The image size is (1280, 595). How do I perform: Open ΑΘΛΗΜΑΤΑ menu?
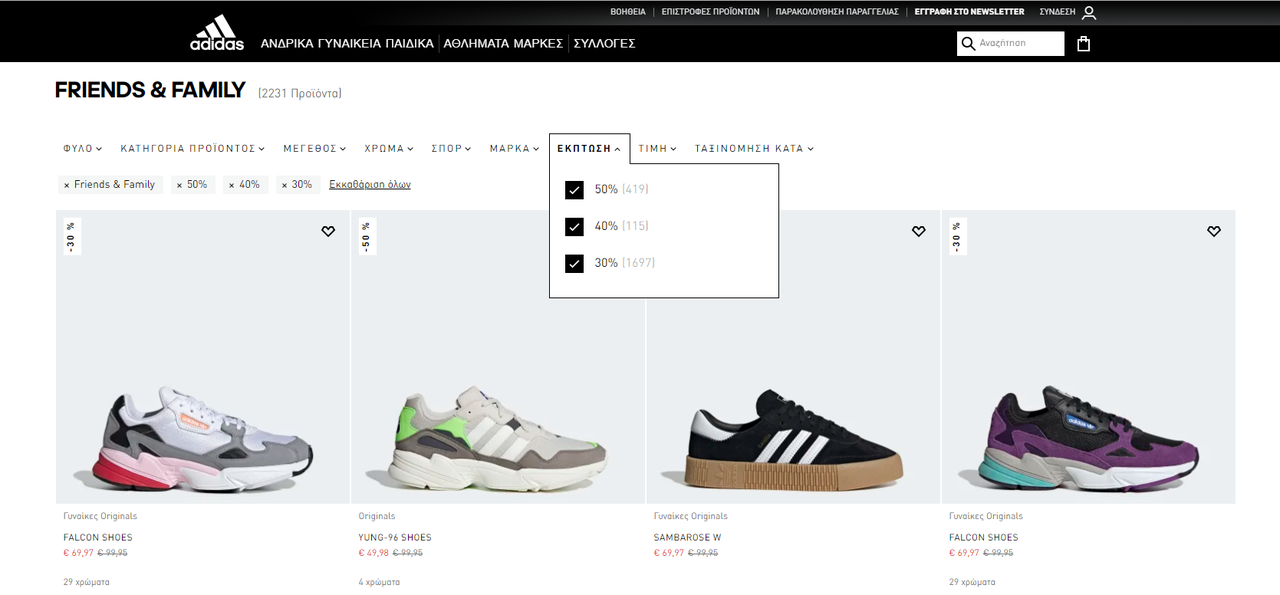478,44
